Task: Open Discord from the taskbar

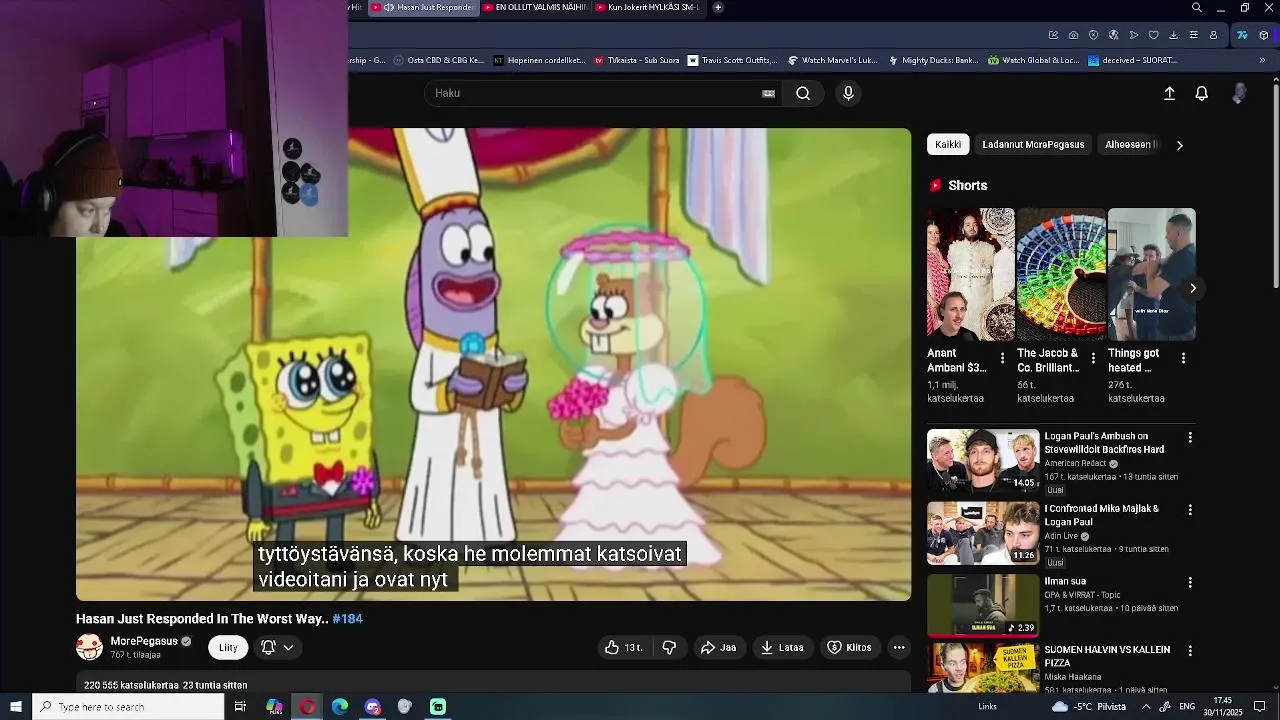Action: (x=373, y=707)
